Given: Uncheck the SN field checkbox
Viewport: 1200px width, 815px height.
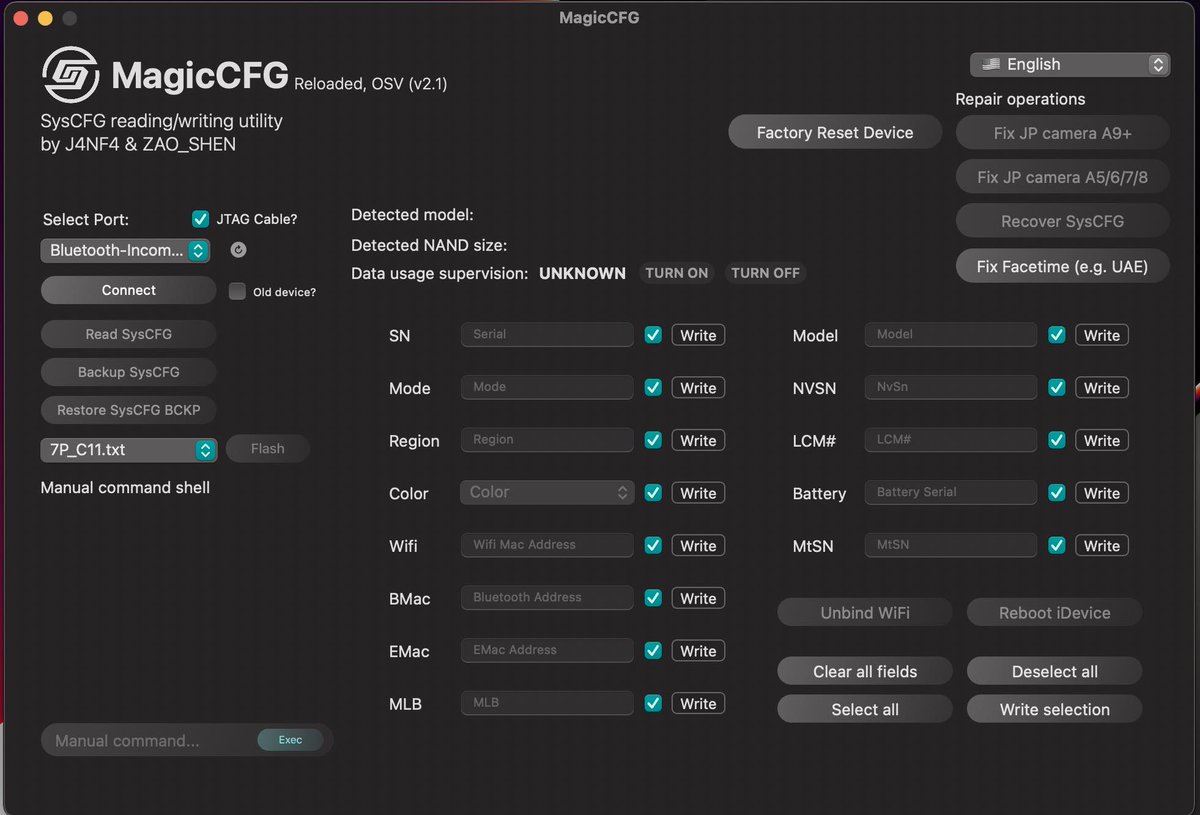Looking at the screenshot, I should [653, 335].
